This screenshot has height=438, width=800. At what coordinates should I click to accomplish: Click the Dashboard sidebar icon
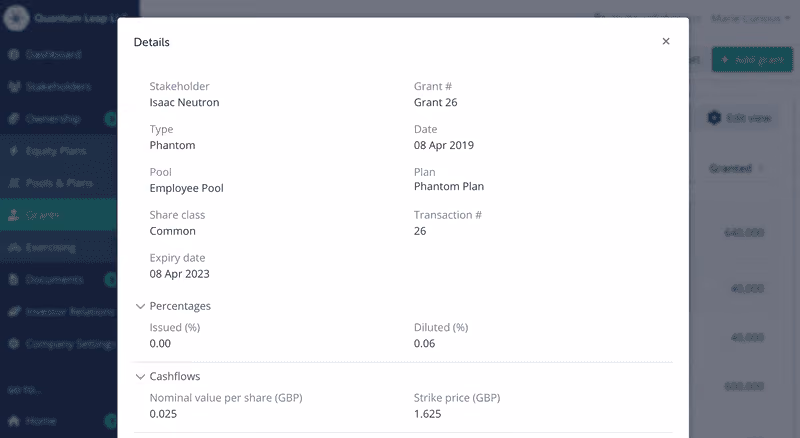(14, 54)
